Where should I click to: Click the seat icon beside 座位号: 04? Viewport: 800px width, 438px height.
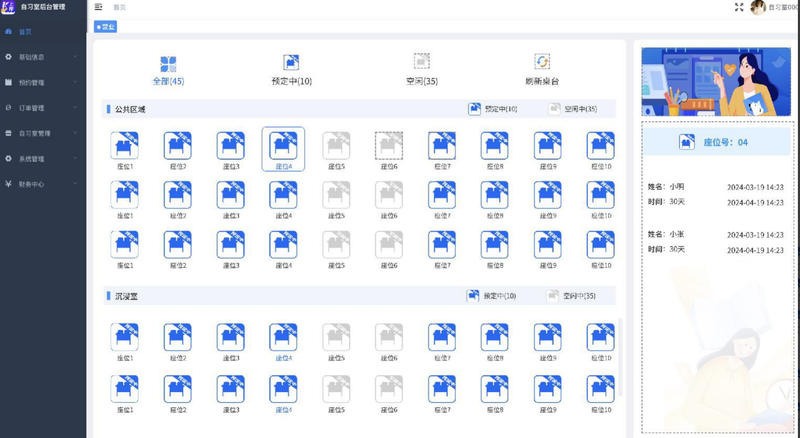point(687,142)
